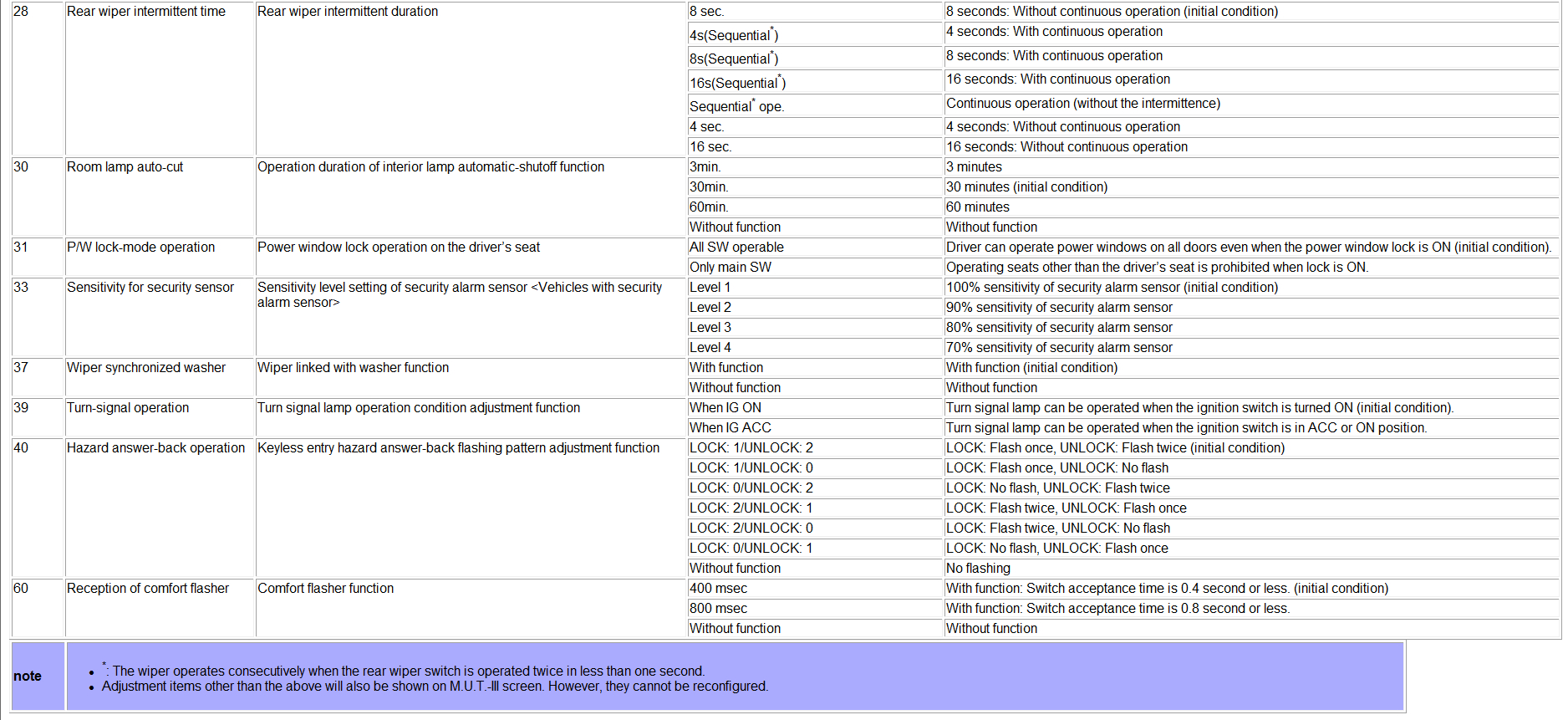Screen dimensions: 1568x720
Task: Click item number 30 cell
Action: pos(38,197)
